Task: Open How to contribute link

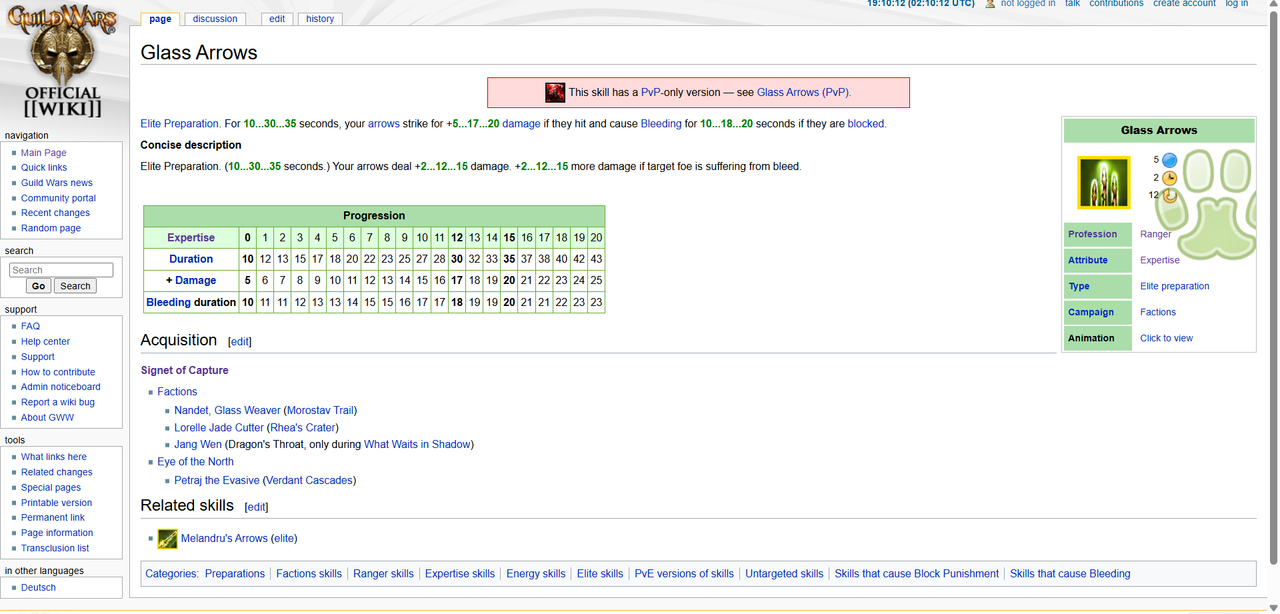Action: (x=58, y=372)
